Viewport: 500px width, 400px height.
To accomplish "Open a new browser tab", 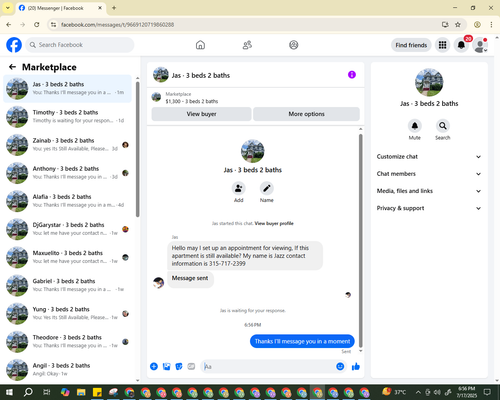I will click(x=114, y=8).
